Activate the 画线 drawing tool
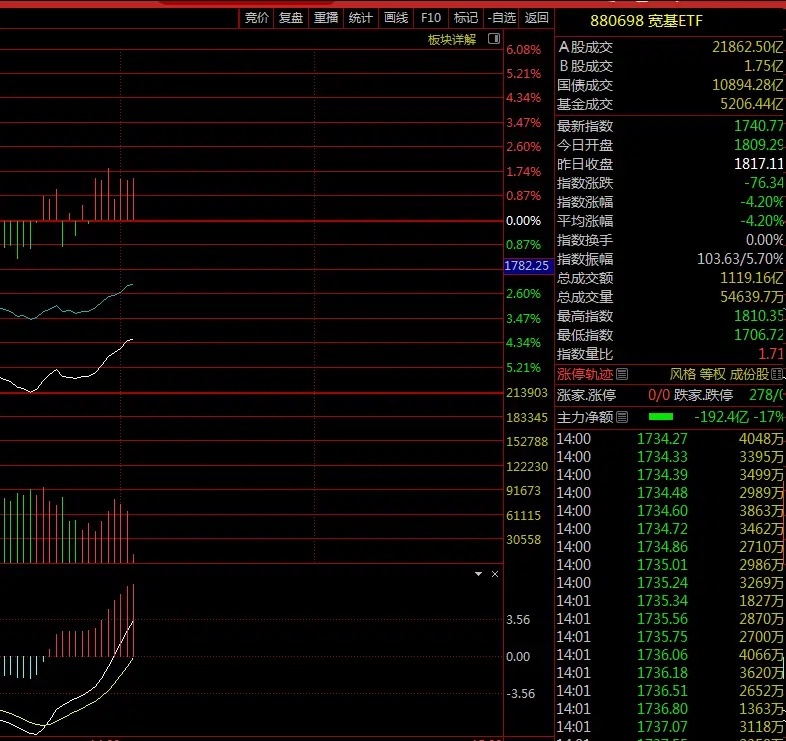Image resolution: width=786 pixels, height=741 pixels. pyautogui.click(x=396, y=18)
